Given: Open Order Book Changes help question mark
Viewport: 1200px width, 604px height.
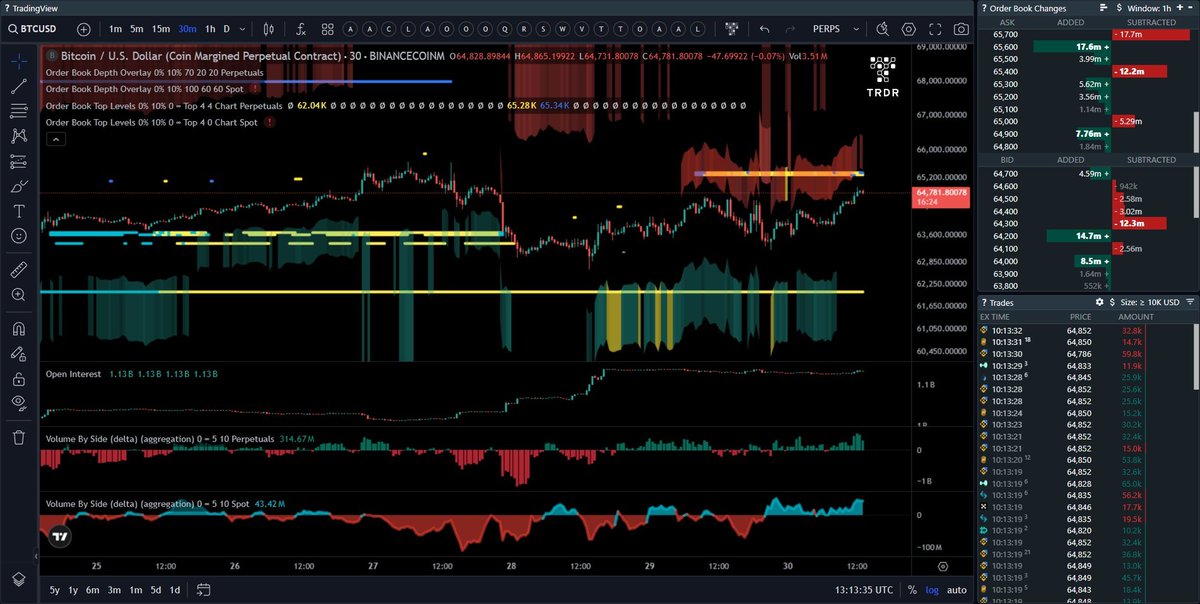Looking at the screenshot, I should pyautogui.click(x=985, y=8).
